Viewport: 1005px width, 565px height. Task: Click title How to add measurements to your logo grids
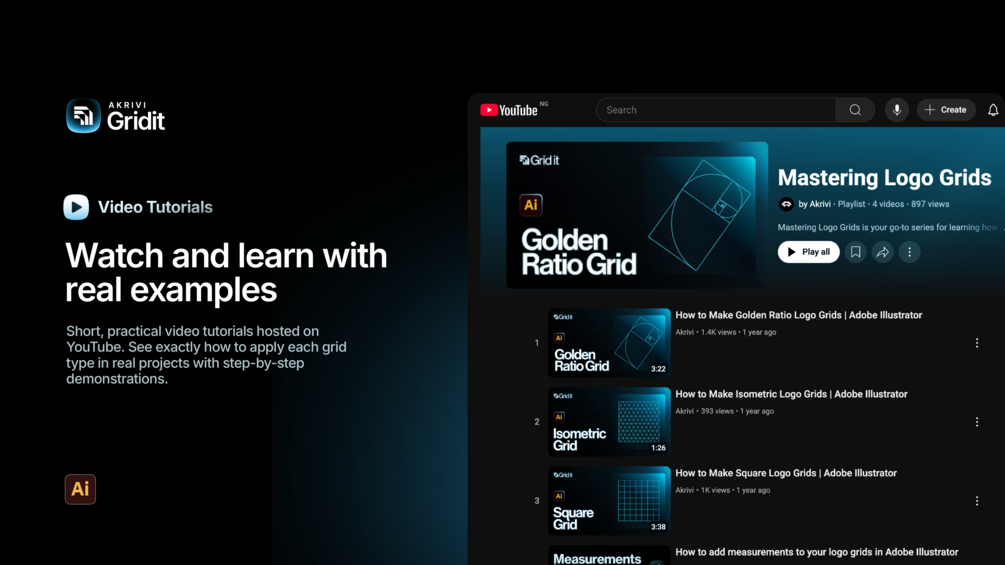[x=817, y=552]
